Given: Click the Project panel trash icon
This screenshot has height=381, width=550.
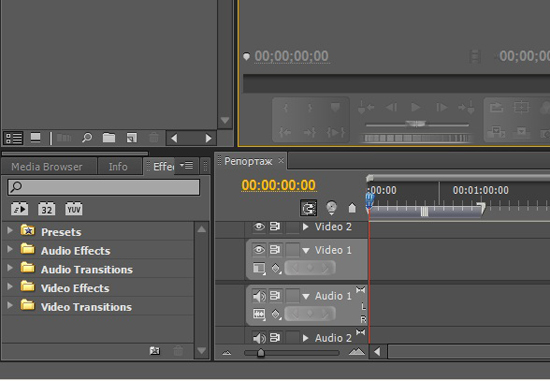Looking at the screenshot, I should 154,138.
